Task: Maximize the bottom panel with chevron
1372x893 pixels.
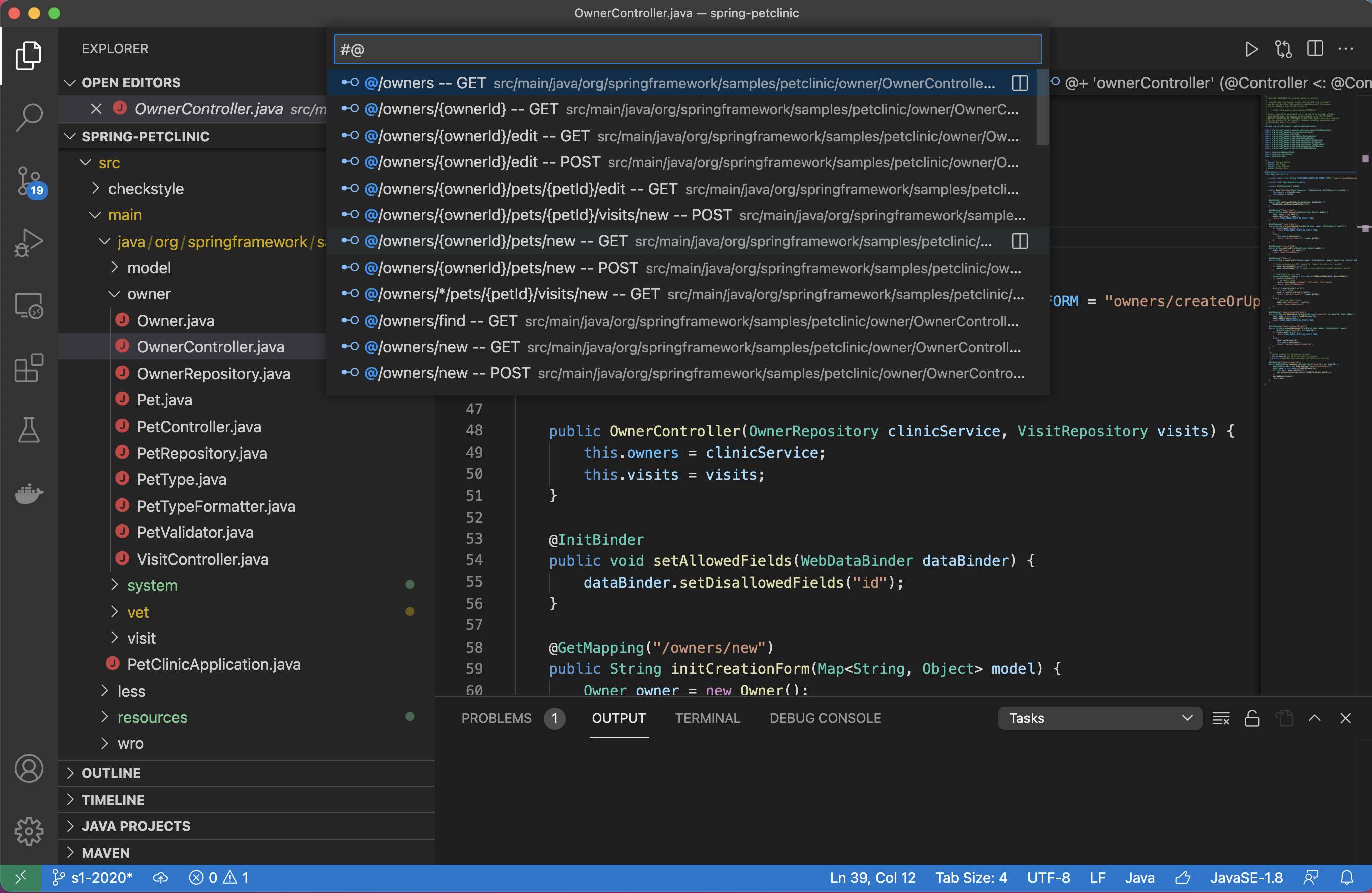Action: 1315,718
